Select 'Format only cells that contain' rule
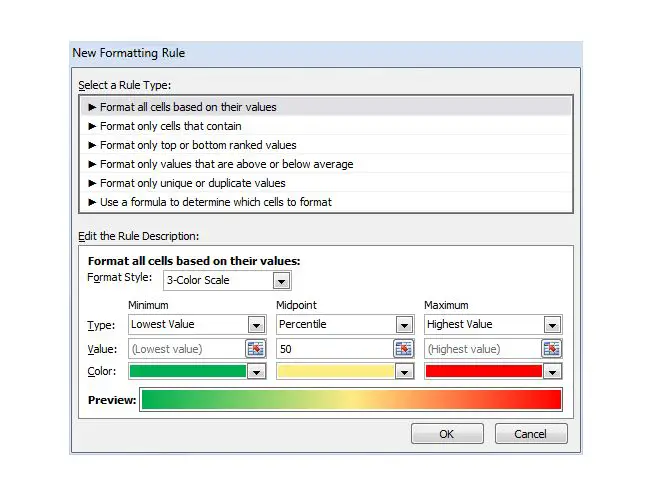 point(326,126)
